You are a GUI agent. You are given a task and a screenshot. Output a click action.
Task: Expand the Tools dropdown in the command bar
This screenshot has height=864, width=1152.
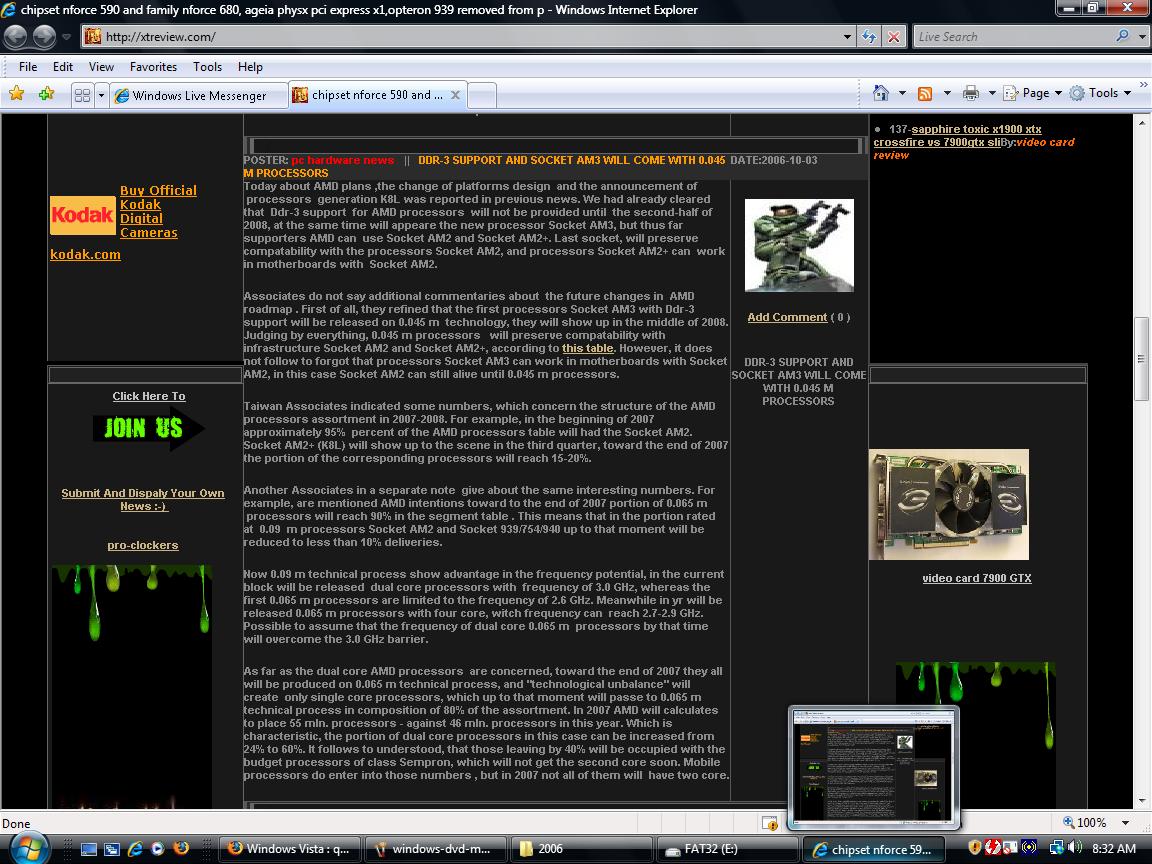click(x=1101, y=93)
